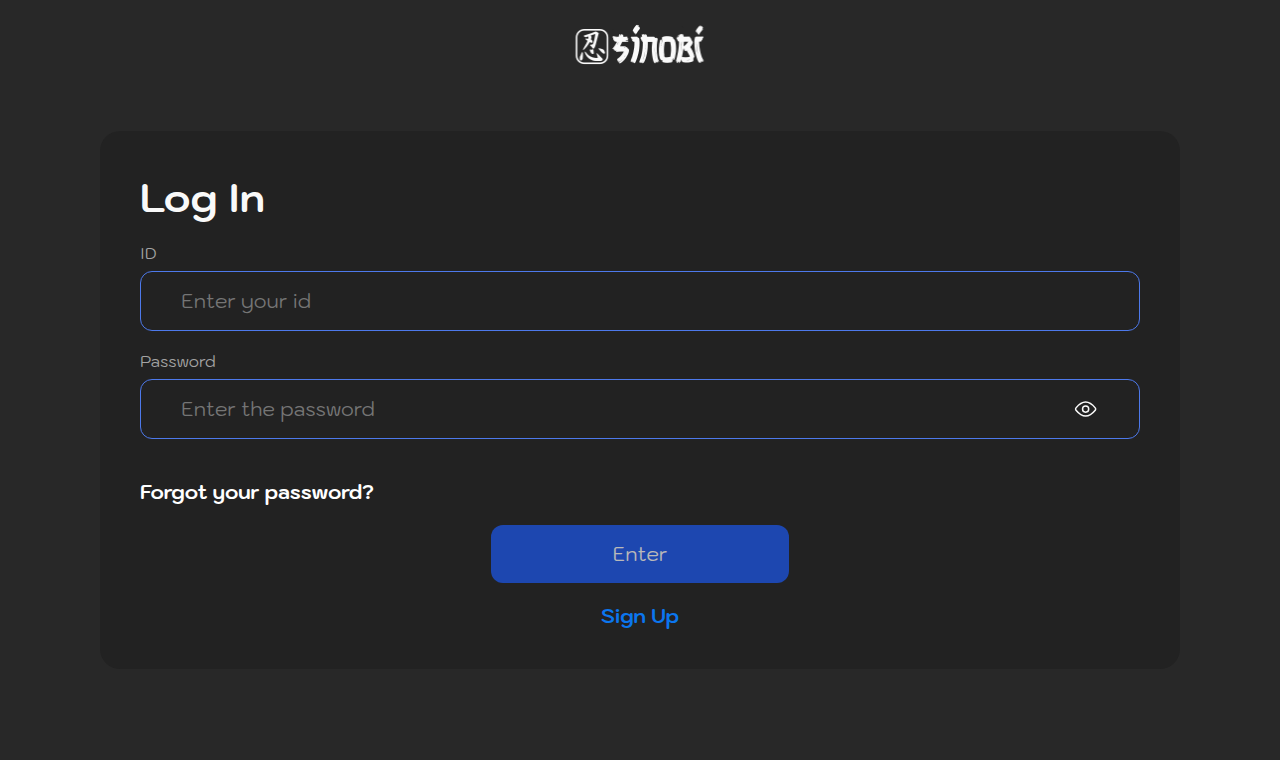Click the "Enter your id" placeholder text
This screenshot has width=1280, height=760.
point(246,302)
